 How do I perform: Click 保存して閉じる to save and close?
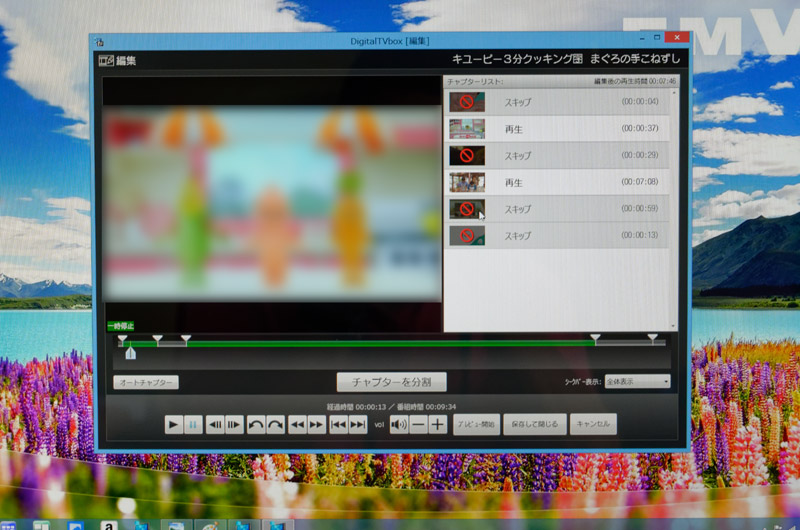click(535, 424)
